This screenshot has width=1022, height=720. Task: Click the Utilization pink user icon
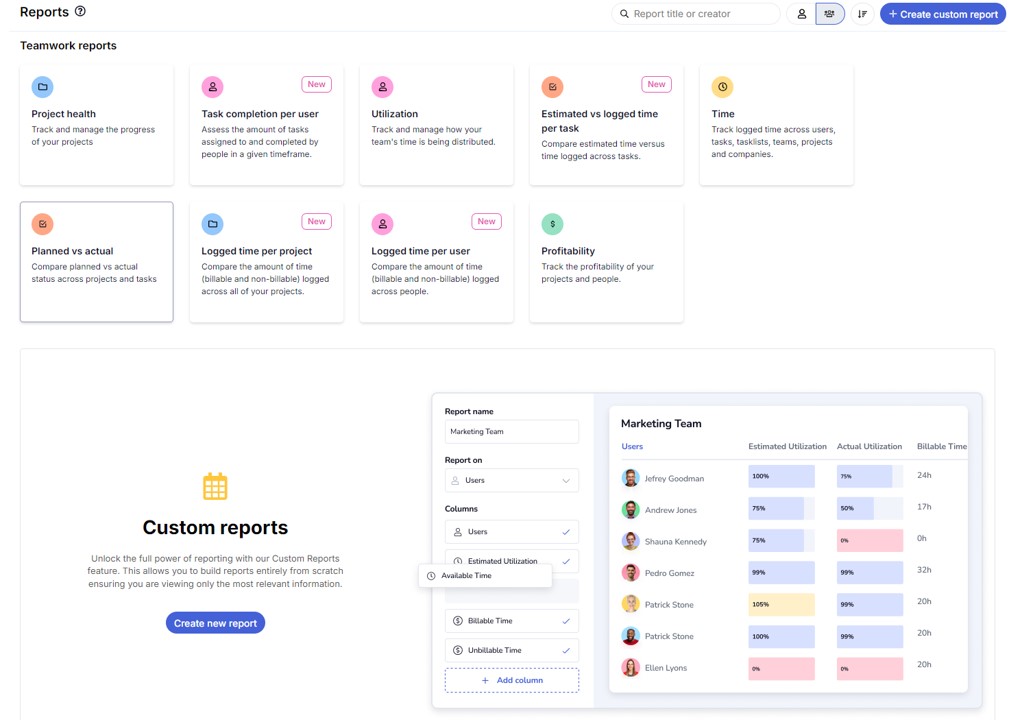(382, 87)
